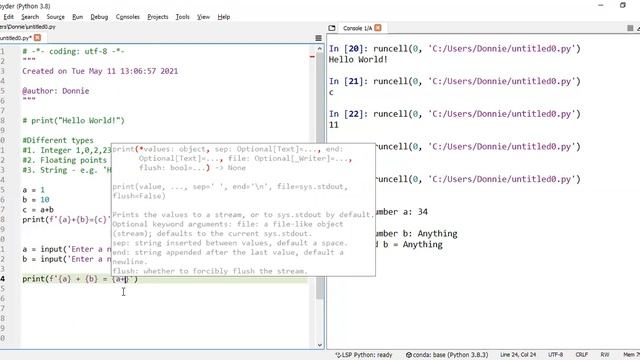
Task: Click the '# print("Hello World!")' comment line
Action: pyautogui.click(x=73, y=120)
